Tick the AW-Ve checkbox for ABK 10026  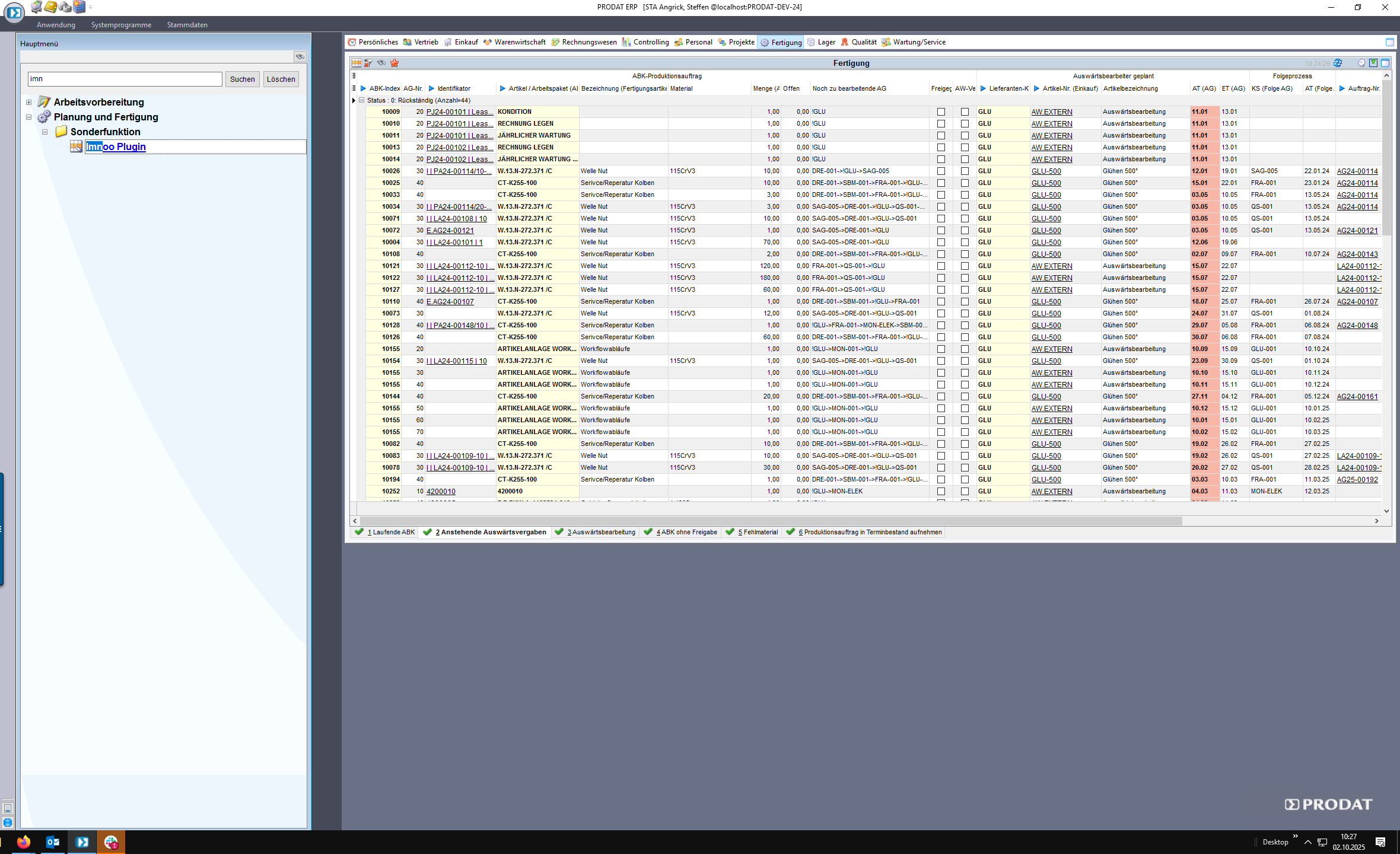[x=965, y=171]
